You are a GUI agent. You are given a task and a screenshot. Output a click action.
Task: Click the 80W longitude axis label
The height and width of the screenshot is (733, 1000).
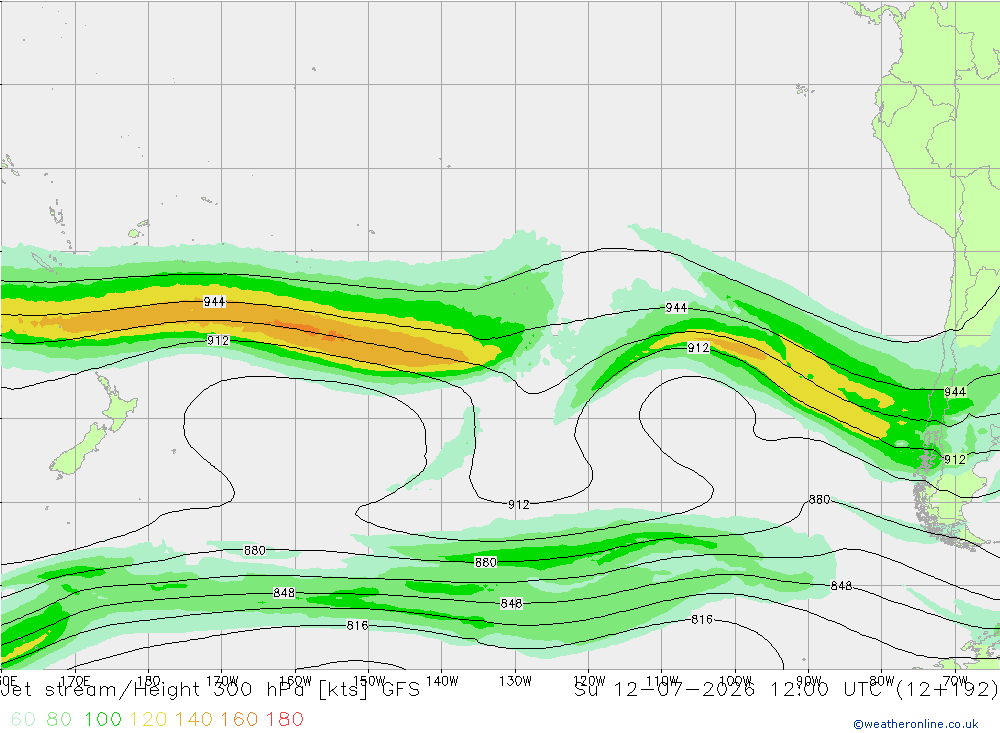[882, 681]
